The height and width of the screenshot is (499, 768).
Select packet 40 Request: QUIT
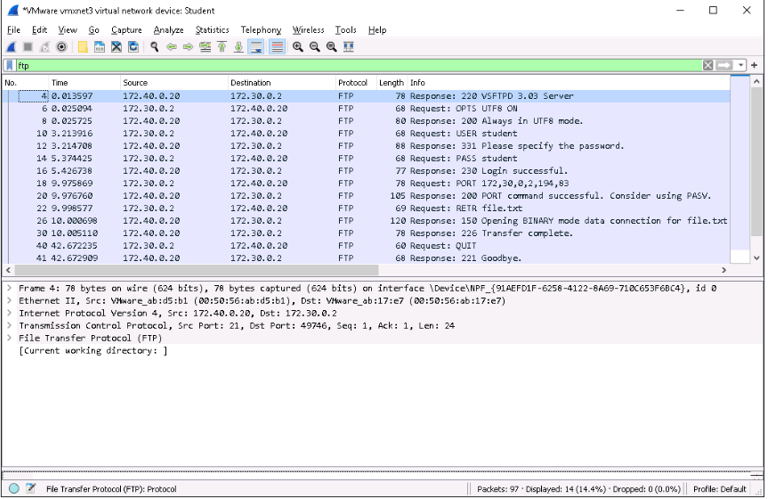coord(366,246)
